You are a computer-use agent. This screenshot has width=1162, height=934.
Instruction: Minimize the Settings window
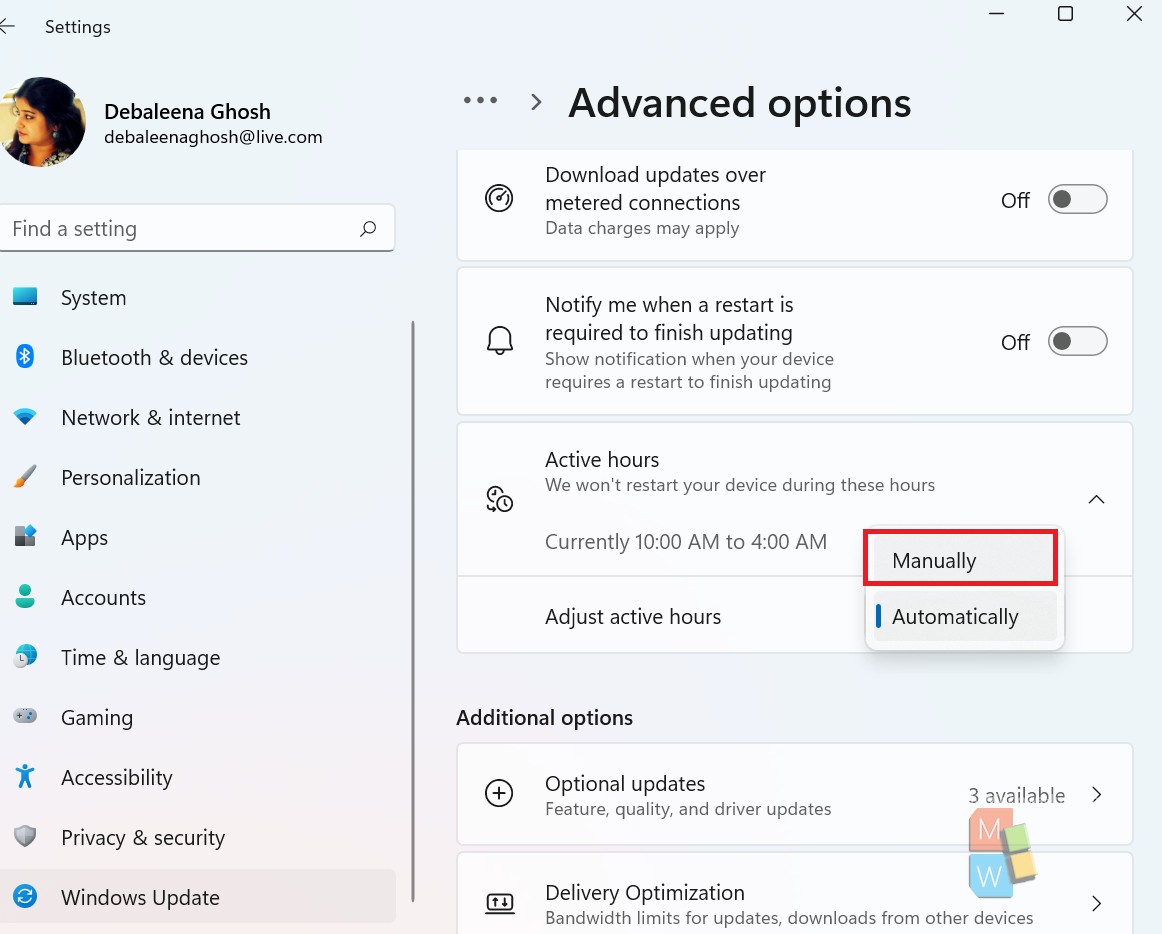(x=997, y=13)
